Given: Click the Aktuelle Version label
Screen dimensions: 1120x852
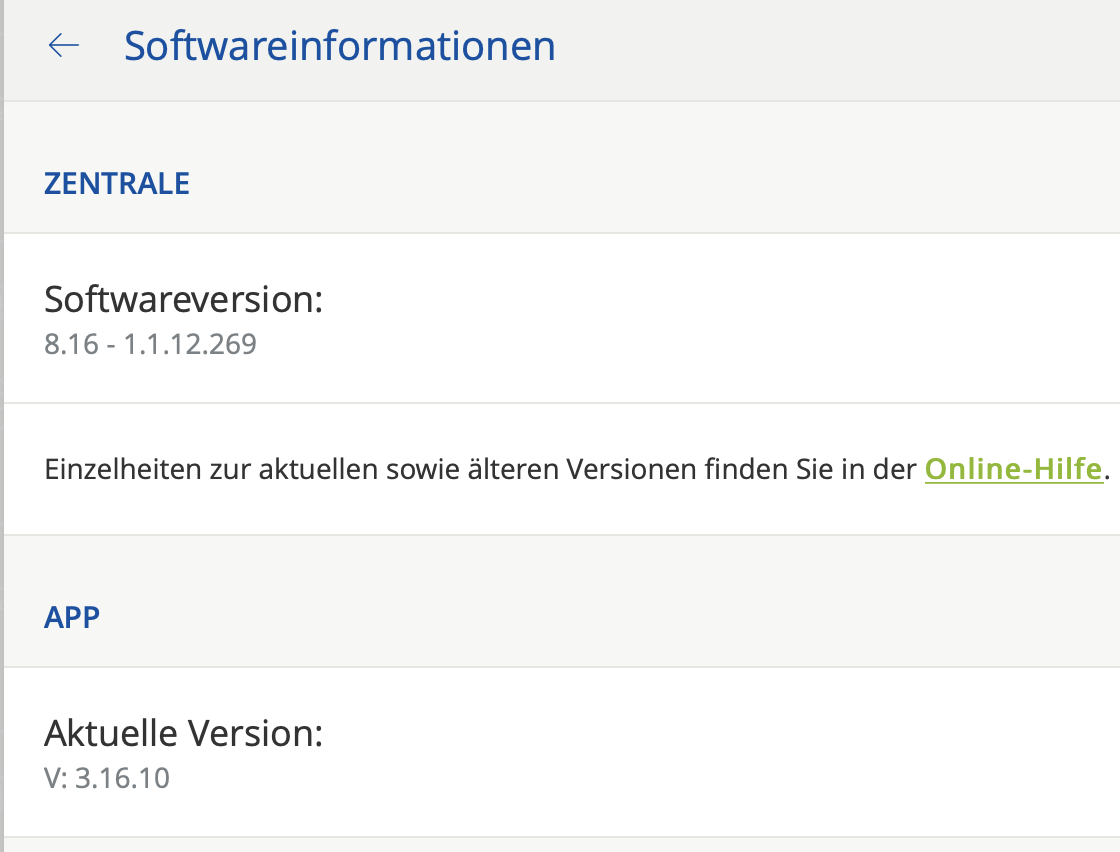Looking at the screenshot, I should 184,733.
